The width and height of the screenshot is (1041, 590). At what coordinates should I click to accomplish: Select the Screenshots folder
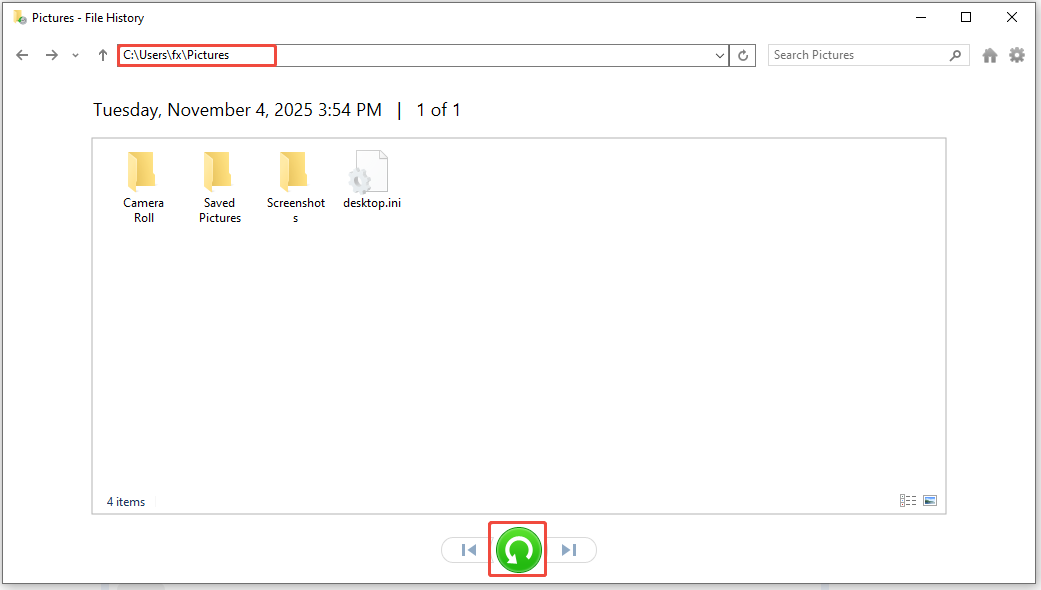pyautogui.click(x=295, y=180)
